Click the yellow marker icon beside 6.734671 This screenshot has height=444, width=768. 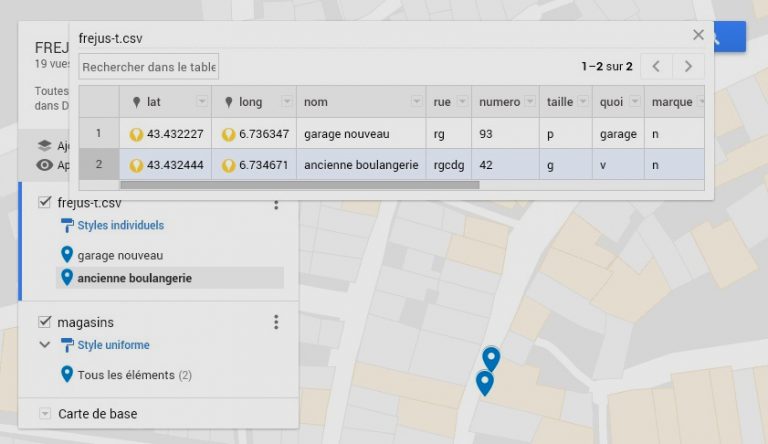pyautogui.click(x=228, y=165)
